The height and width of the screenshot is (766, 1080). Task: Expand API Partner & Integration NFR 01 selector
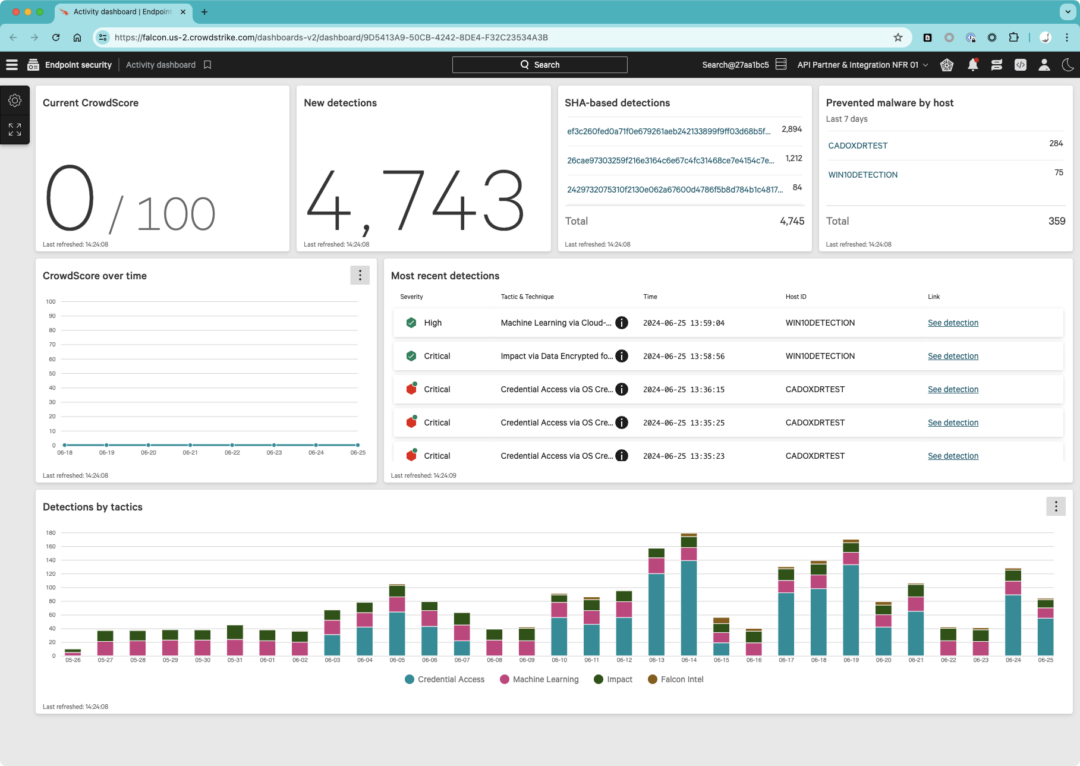pyautogui.click(x=862, y=65)
